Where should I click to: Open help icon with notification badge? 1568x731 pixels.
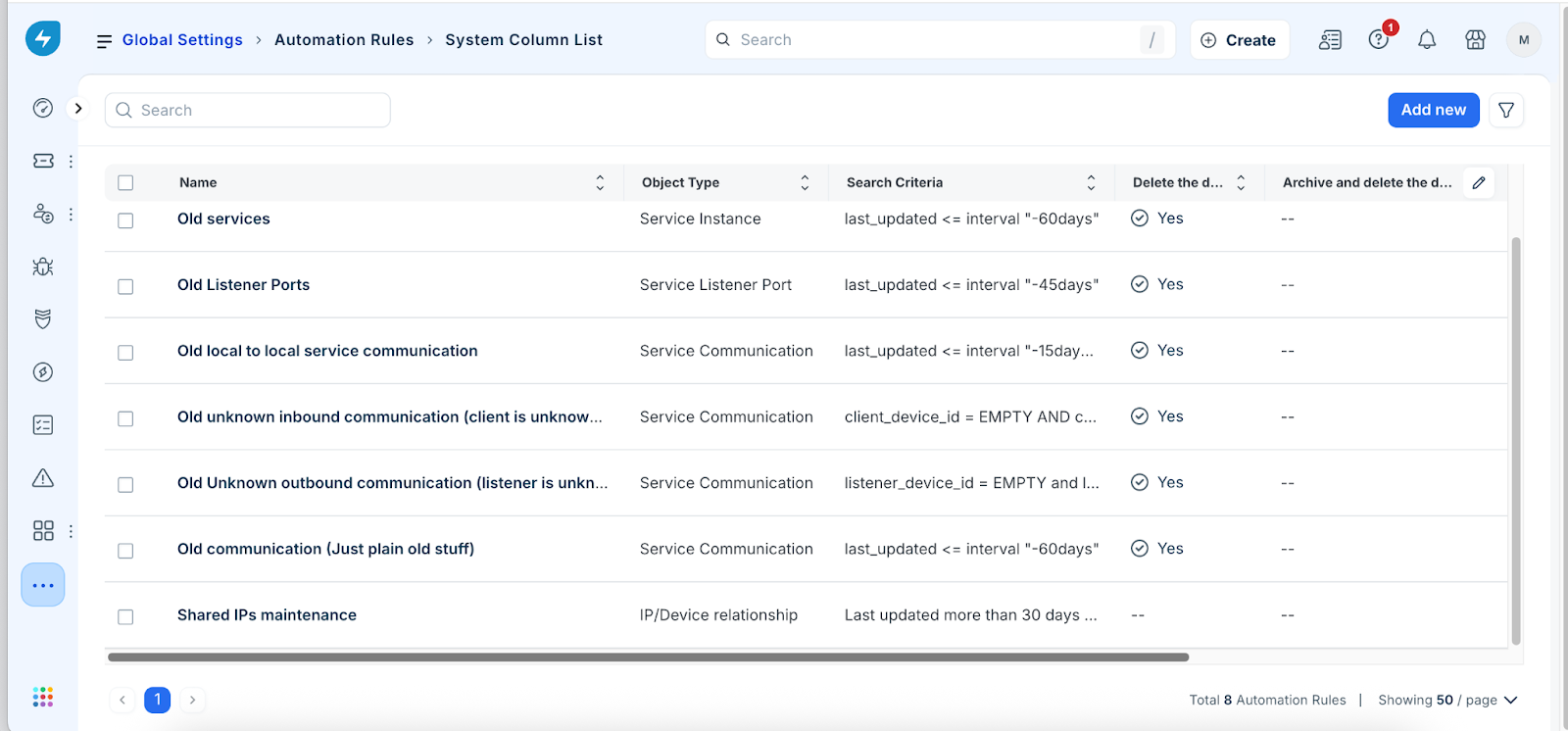[1379, 40]
